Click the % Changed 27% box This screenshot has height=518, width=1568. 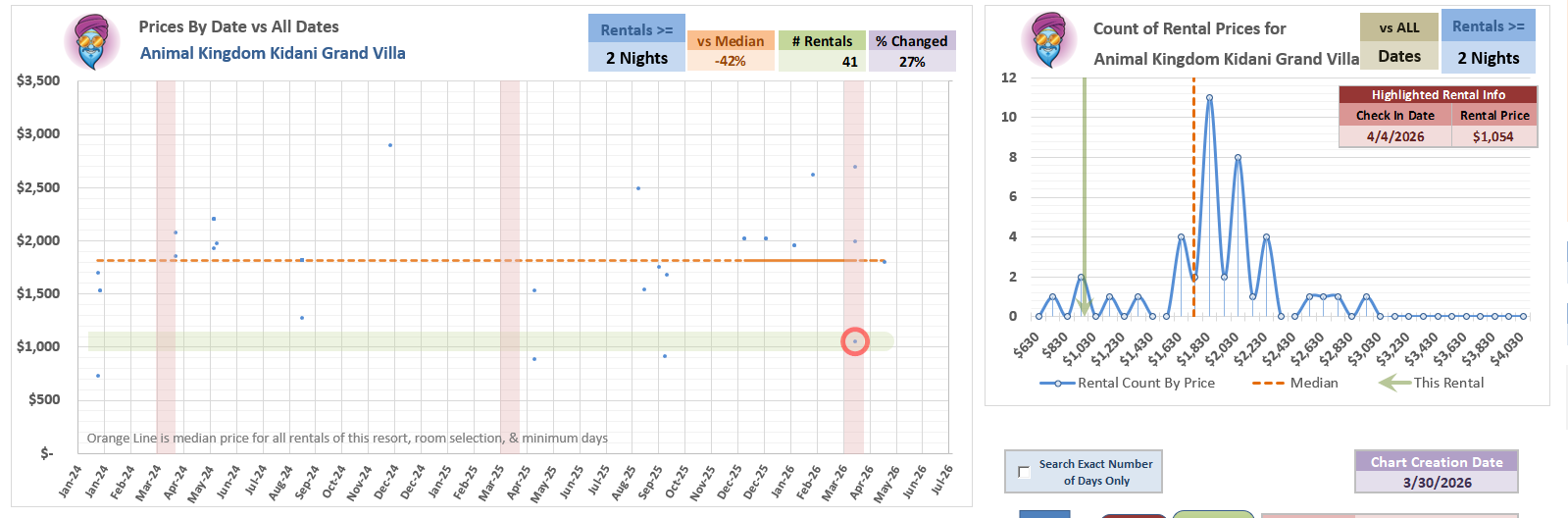[912, 51]
